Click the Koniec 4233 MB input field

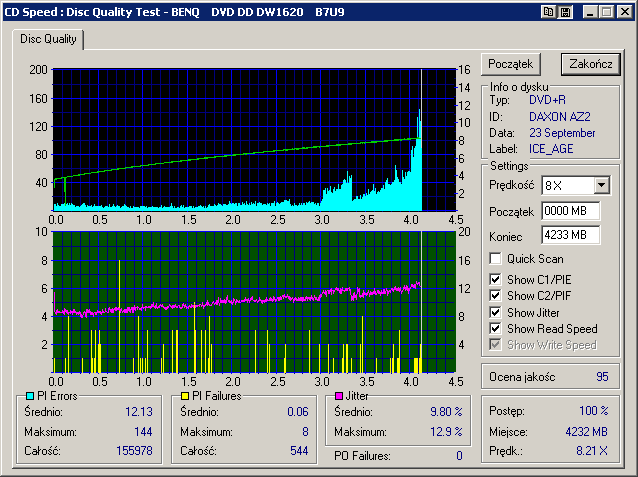(x=570, y=235)
